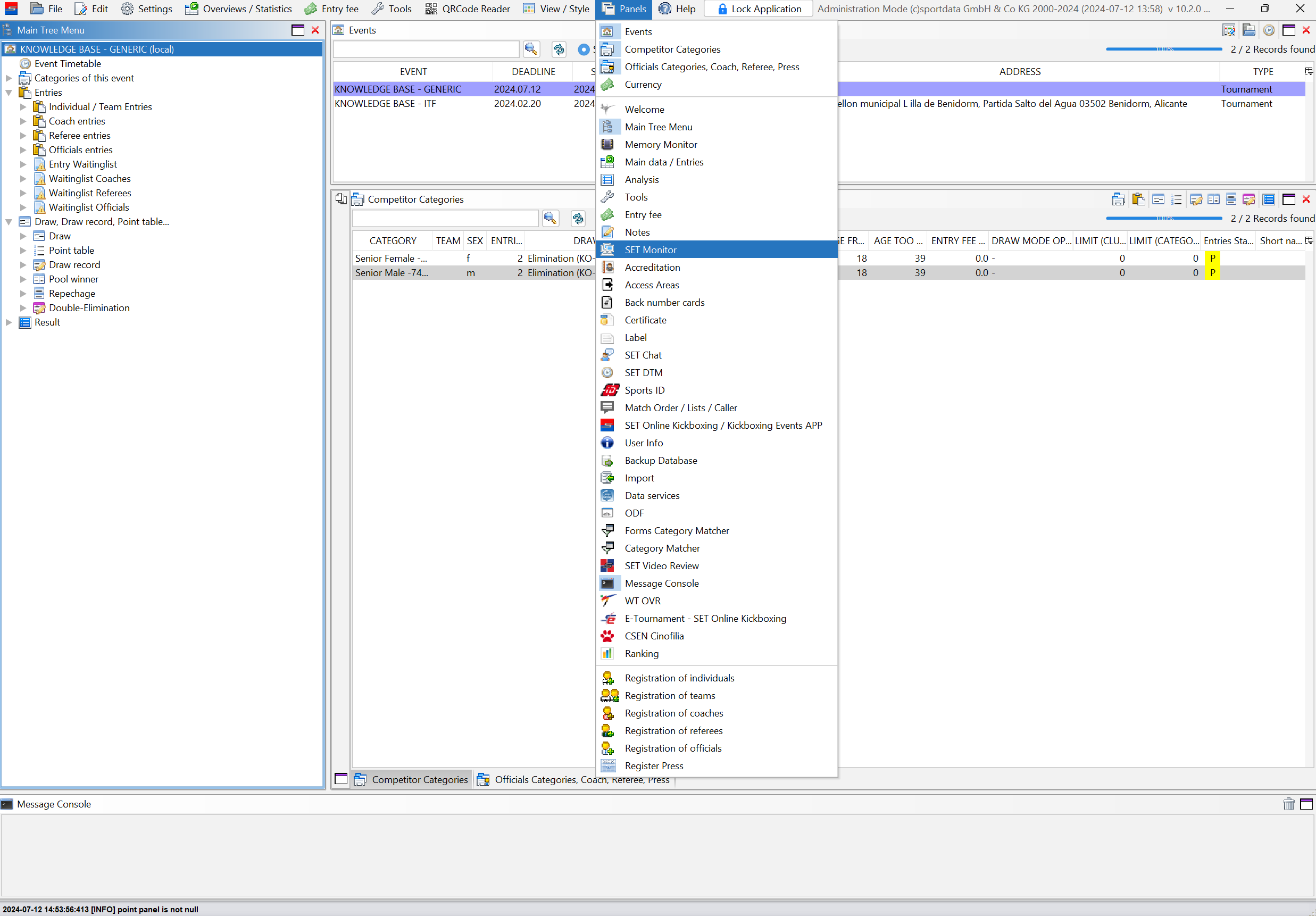Click the clock icon in Events toolbar

tap(1269, 30)
